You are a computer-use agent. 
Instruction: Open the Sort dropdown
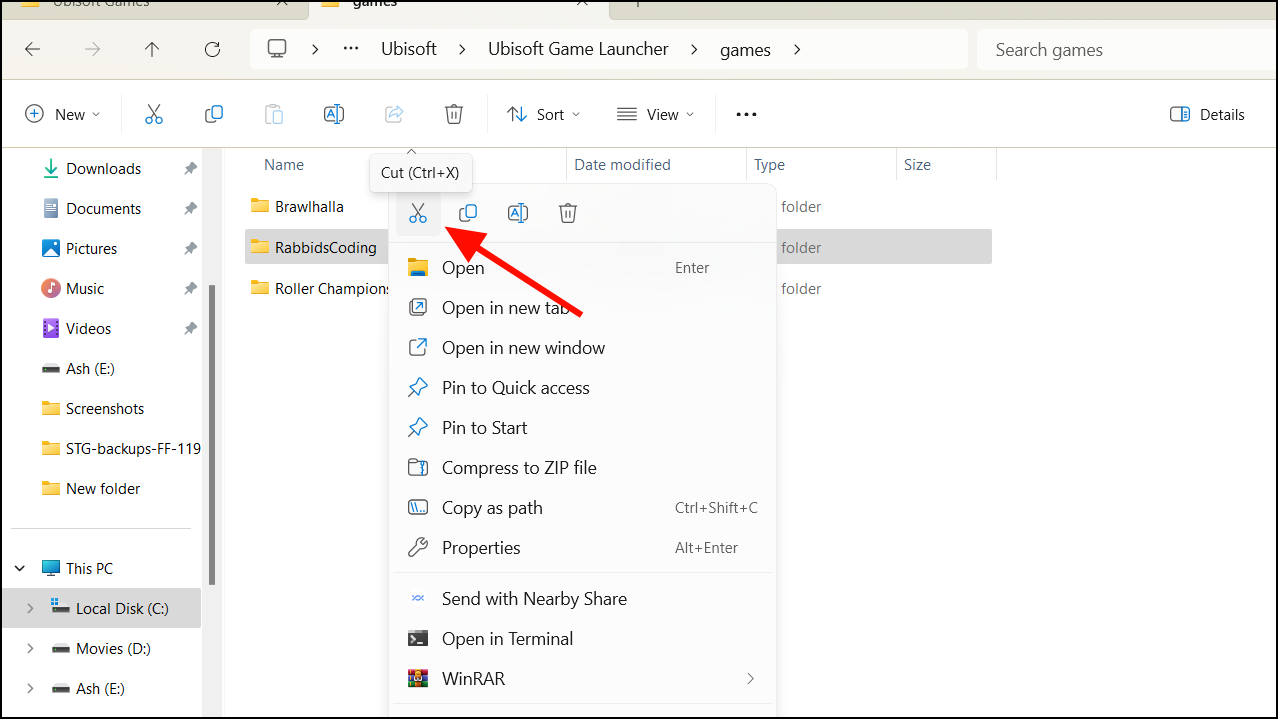pos(543,114)
